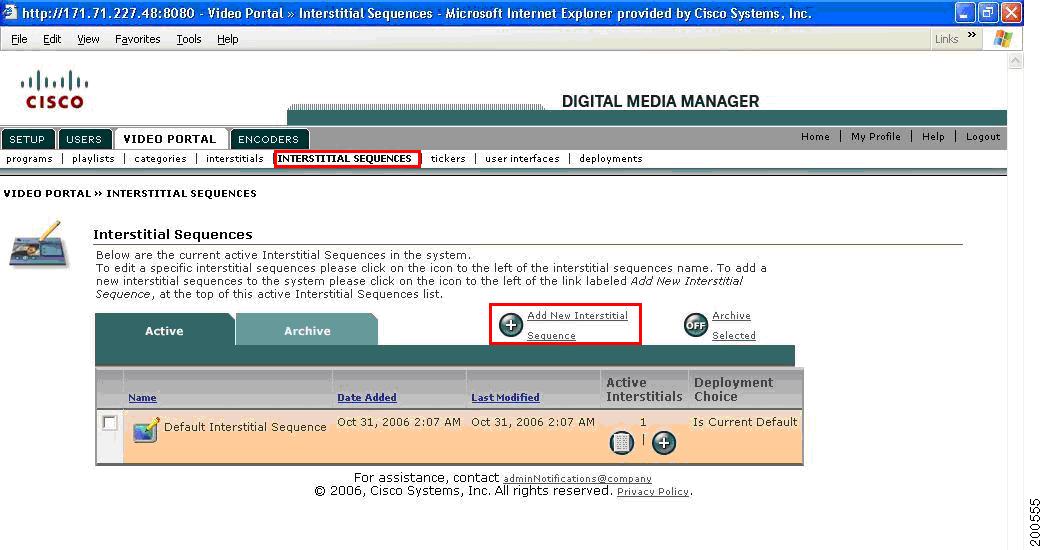Select the VIDEO PORTAL tab

pyautogui.click(x=170, y=139)
